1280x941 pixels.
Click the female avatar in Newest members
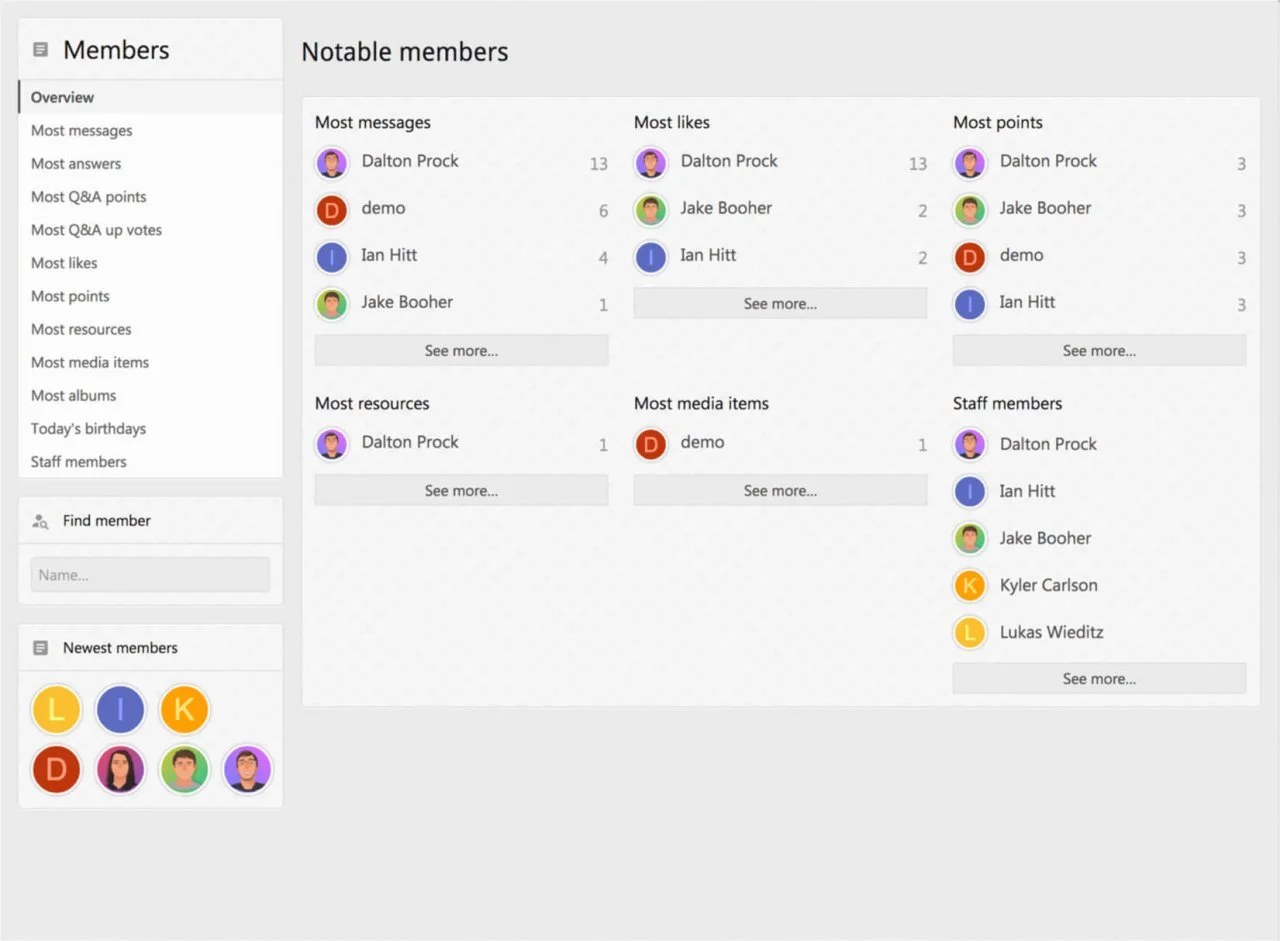pyautogui.click(x=120, y=770)
